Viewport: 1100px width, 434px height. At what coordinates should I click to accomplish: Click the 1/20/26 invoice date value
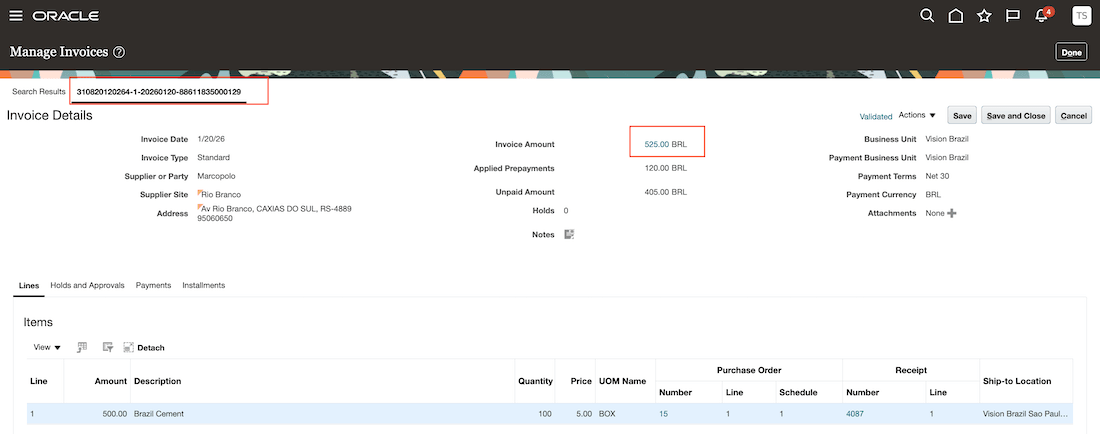pos(211,139)
